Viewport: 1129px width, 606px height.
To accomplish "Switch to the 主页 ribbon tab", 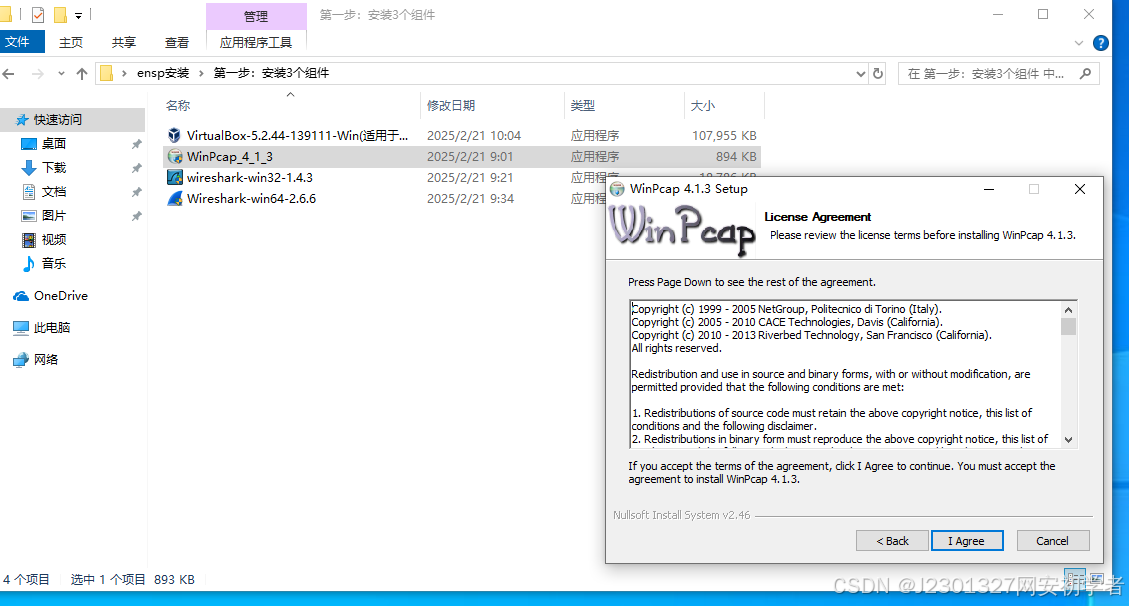I will [71, 42].
